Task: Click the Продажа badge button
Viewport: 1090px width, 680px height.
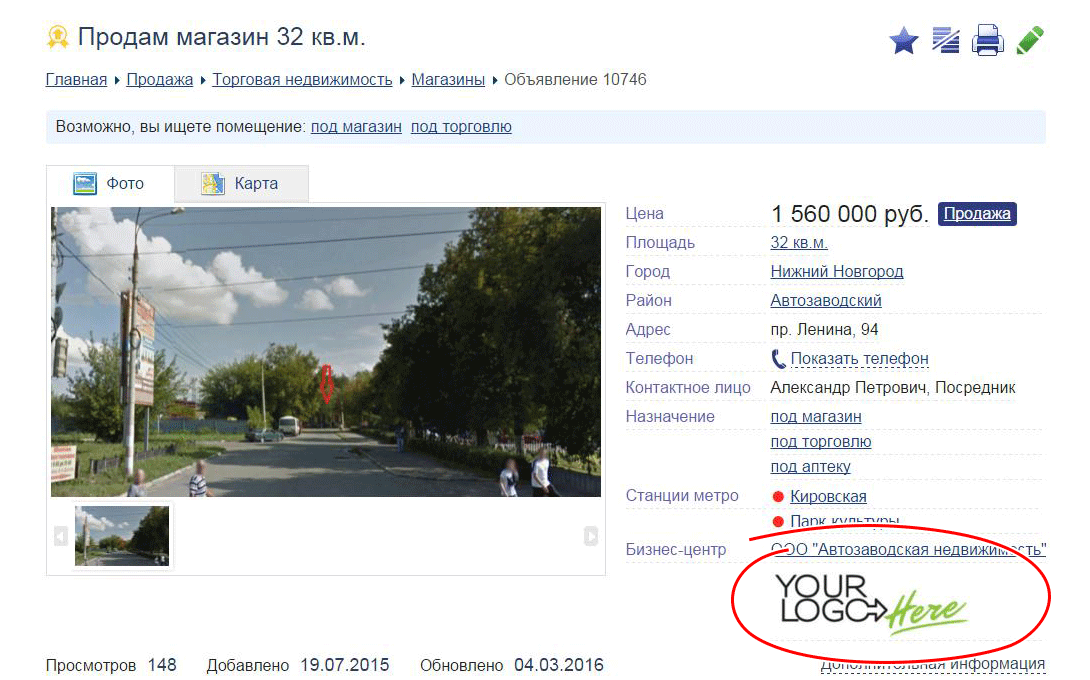Action: pyautogui.click(x=977, y=214)
